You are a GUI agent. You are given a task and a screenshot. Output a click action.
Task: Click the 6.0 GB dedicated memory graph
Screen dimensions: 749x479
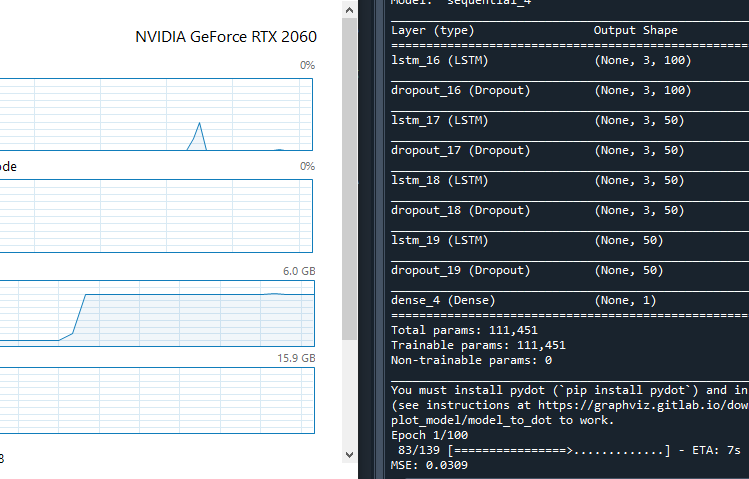157,316
